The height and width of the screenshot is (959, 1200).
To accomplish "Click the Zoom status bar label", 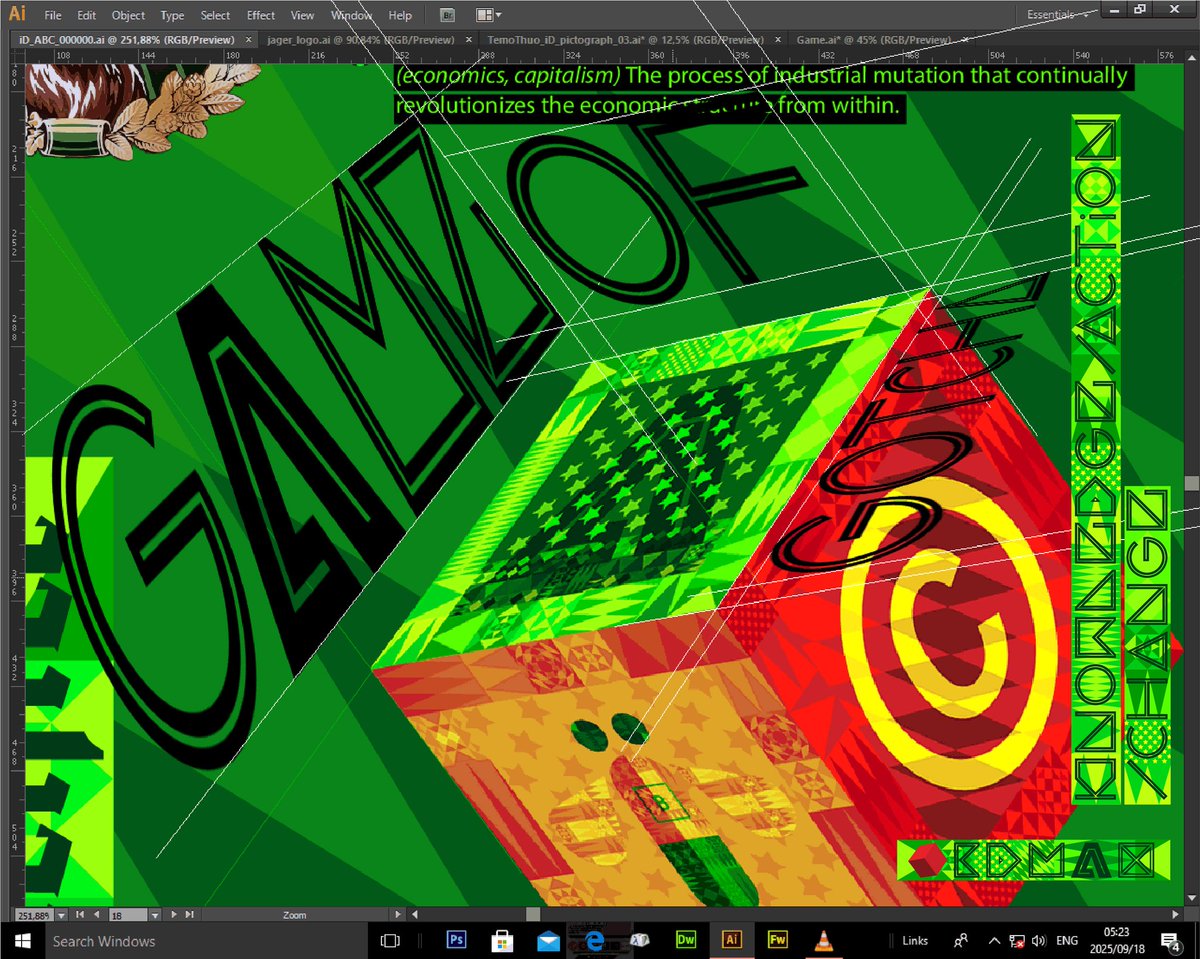I will coord(294,914).
